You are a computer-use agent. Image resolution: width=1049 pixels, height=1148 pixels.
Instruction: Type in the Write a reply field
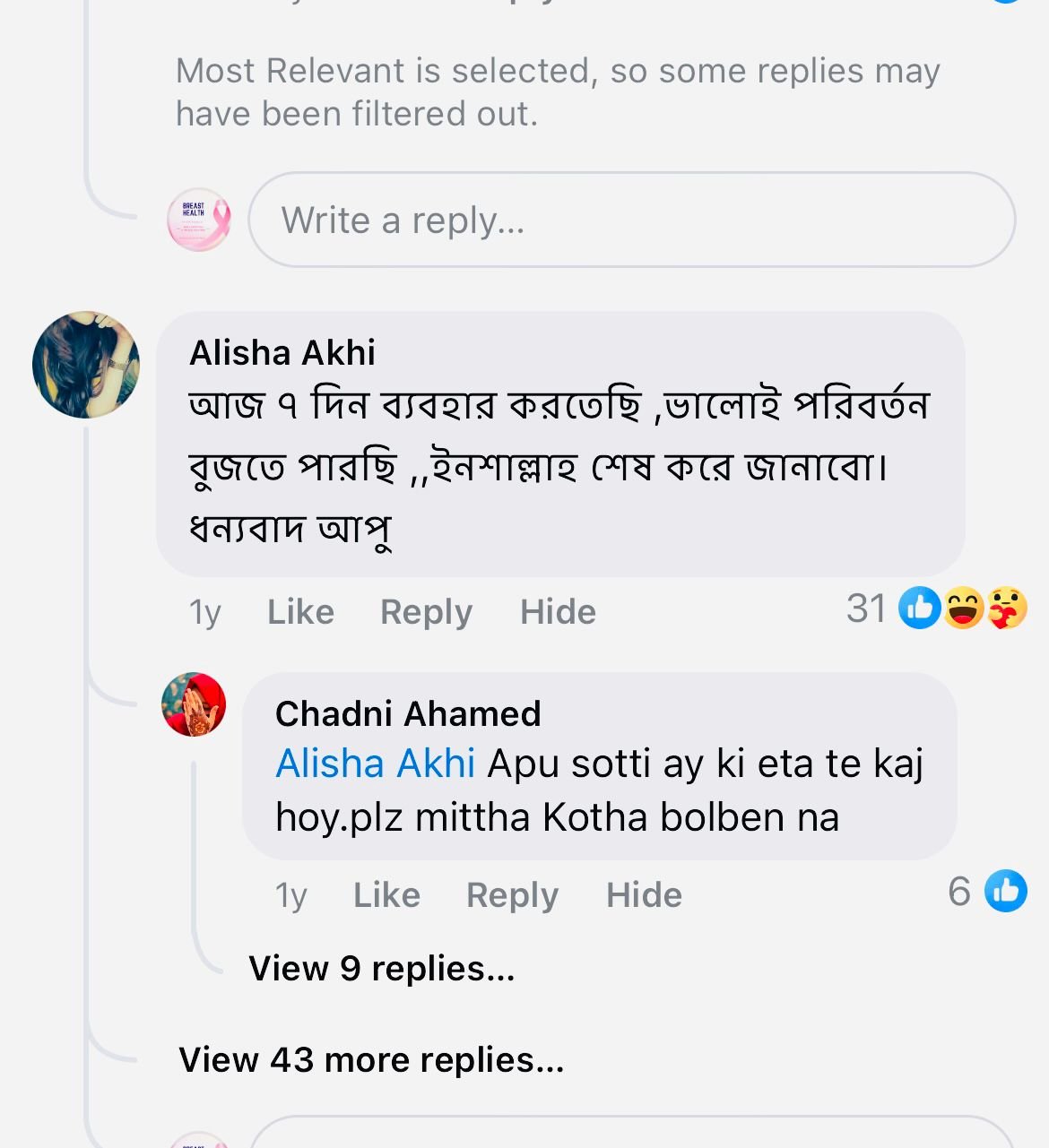(x=631, y=220)
